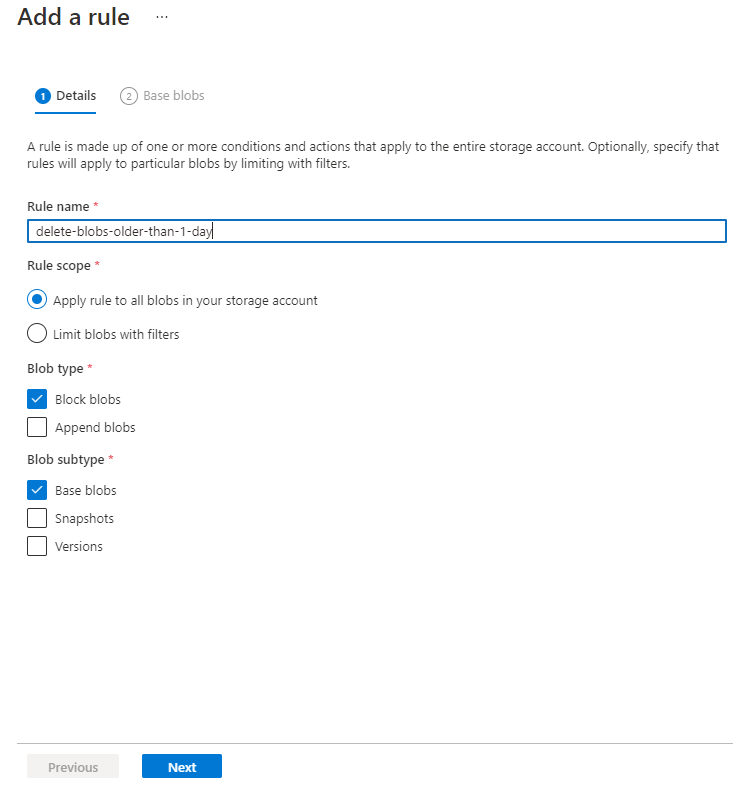Switch to the Details tab
This screenshot has height=785, width=733.
pos(66,96)
